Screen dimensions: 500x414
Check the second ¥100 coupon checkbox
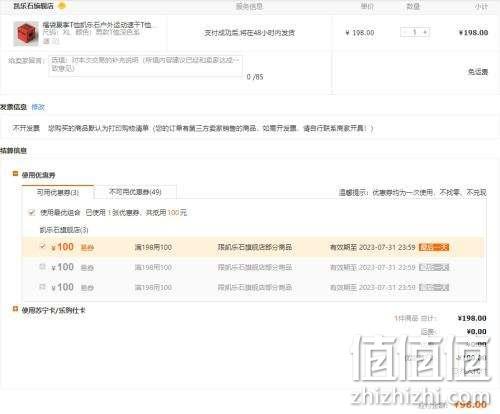[42, 266]
